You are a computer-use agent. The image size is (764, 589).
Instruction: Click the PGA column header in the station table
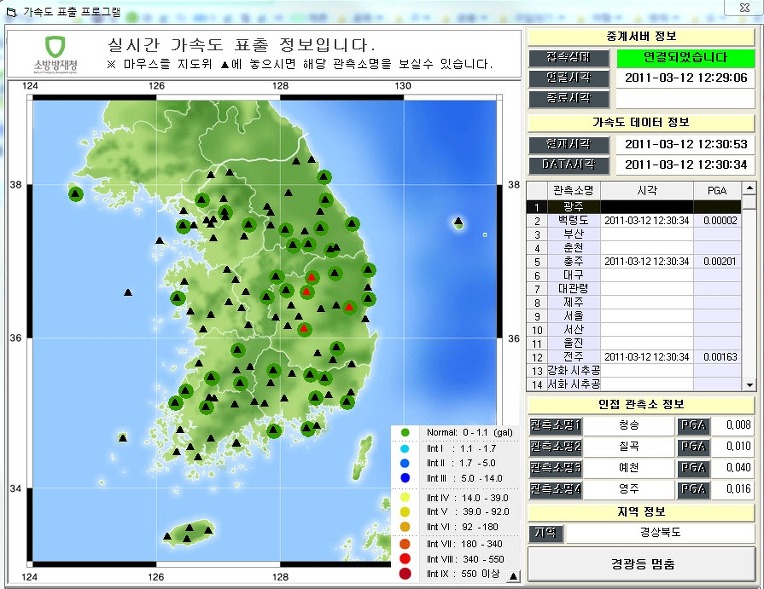715,190
